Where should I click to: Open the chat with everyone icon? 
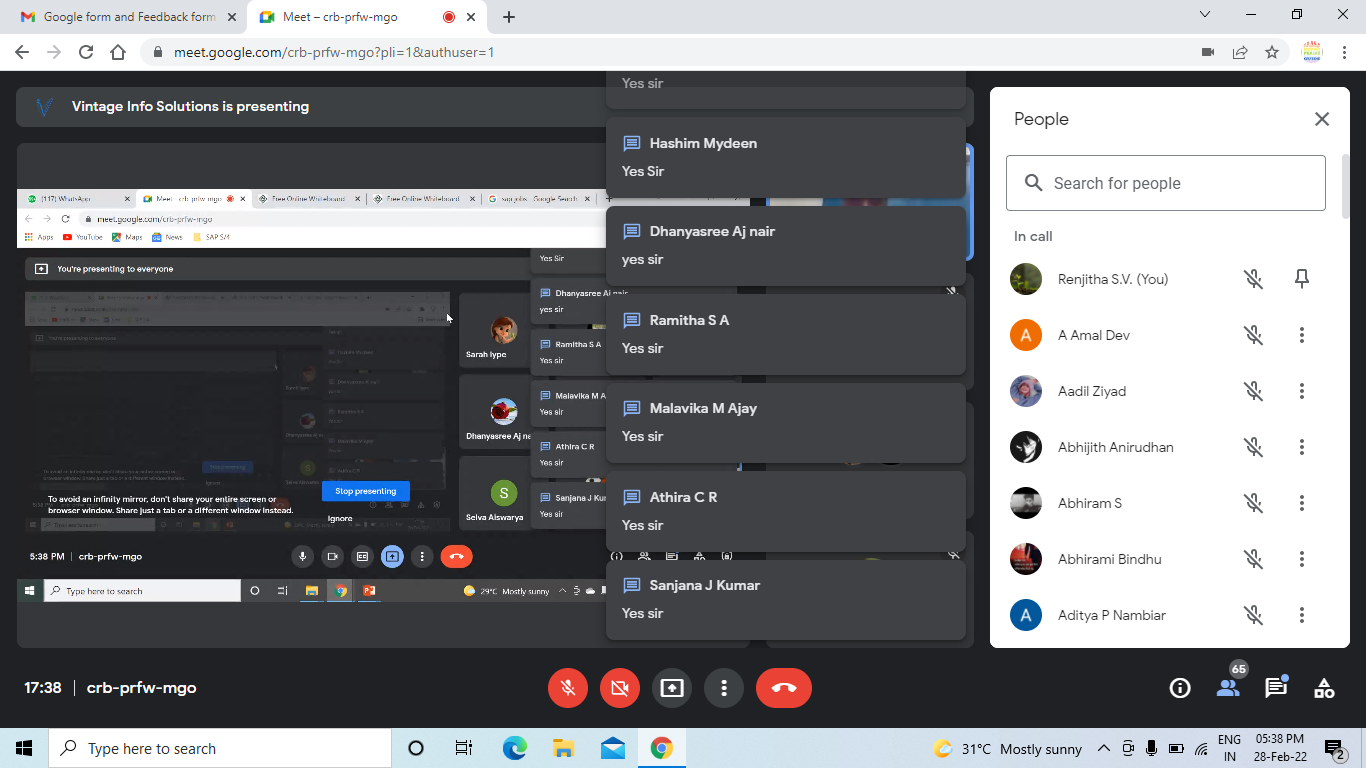(x=1276, y=688)
